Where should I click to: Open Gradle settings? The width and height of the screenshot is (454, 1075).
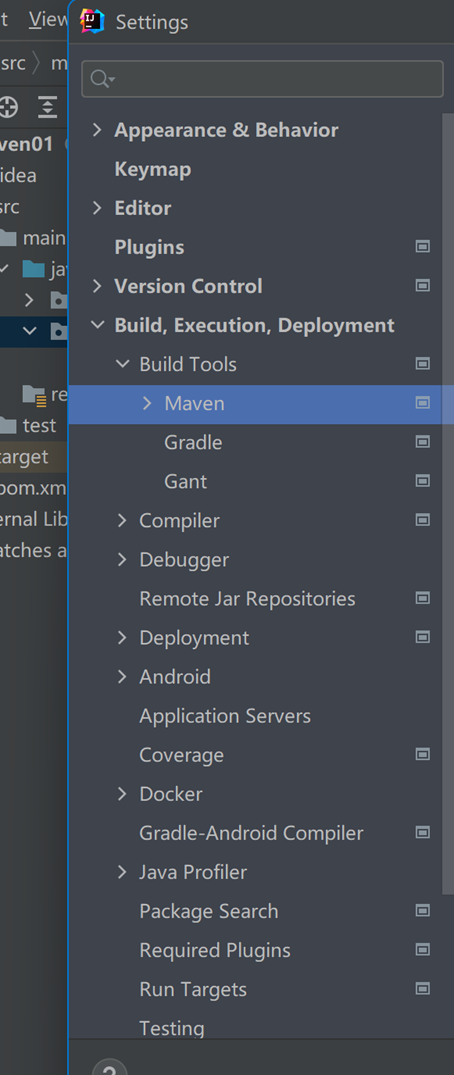[x=193, y=442]
